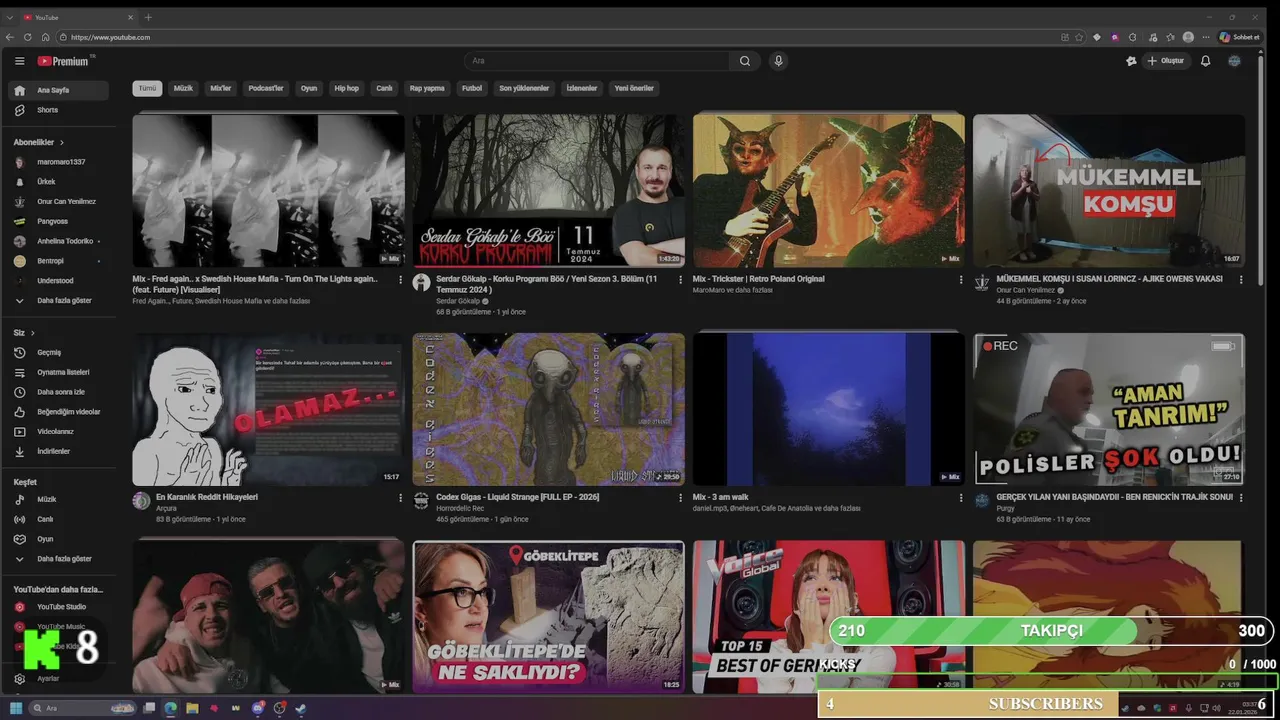1280x720 pixels.
Task: Open options menu for Codex Gigas video
Action: pyautogui.click(x=681, y=498)
